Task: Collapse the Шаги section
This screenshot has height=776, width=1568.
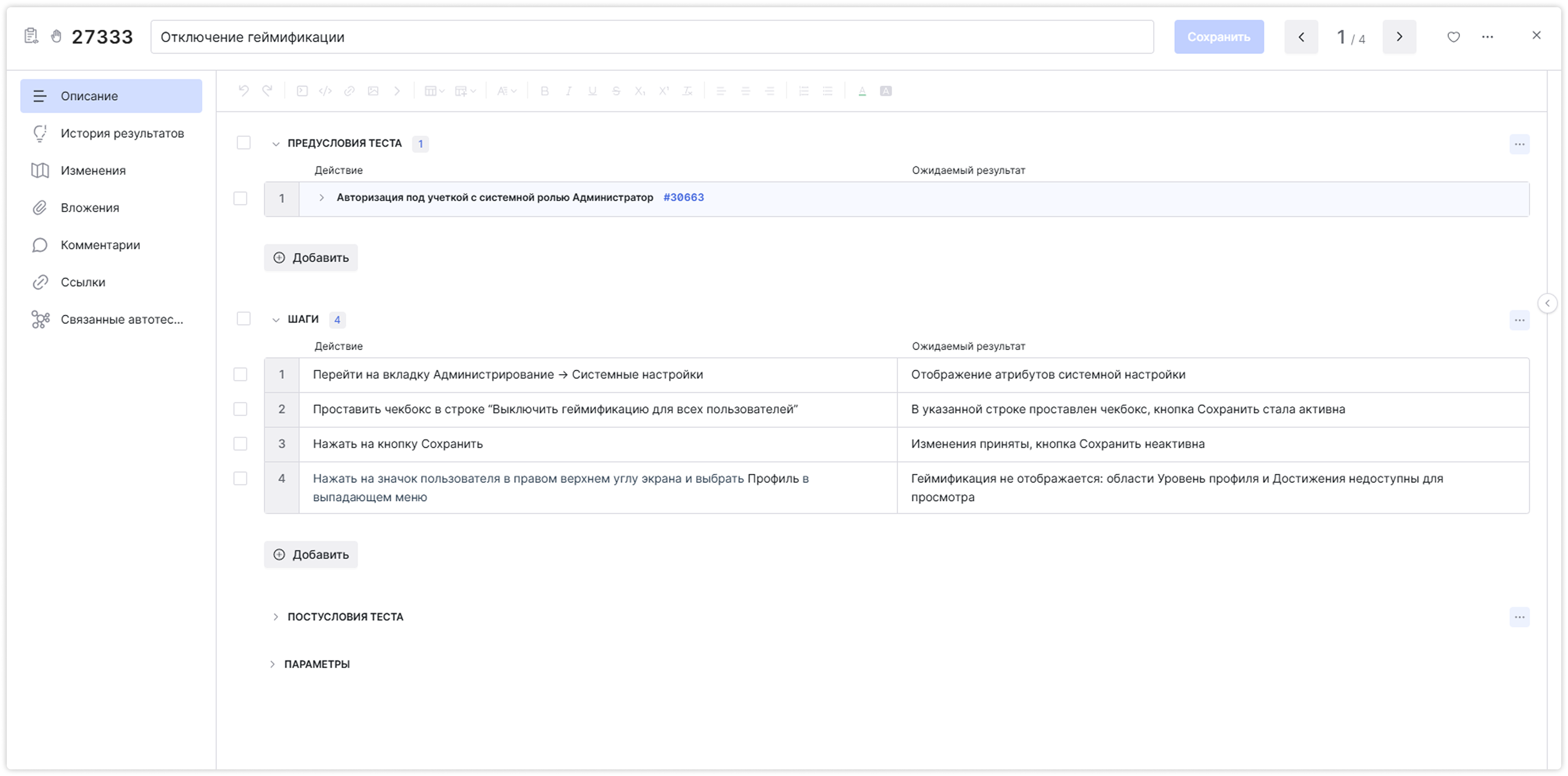Action: coord(276,320)
